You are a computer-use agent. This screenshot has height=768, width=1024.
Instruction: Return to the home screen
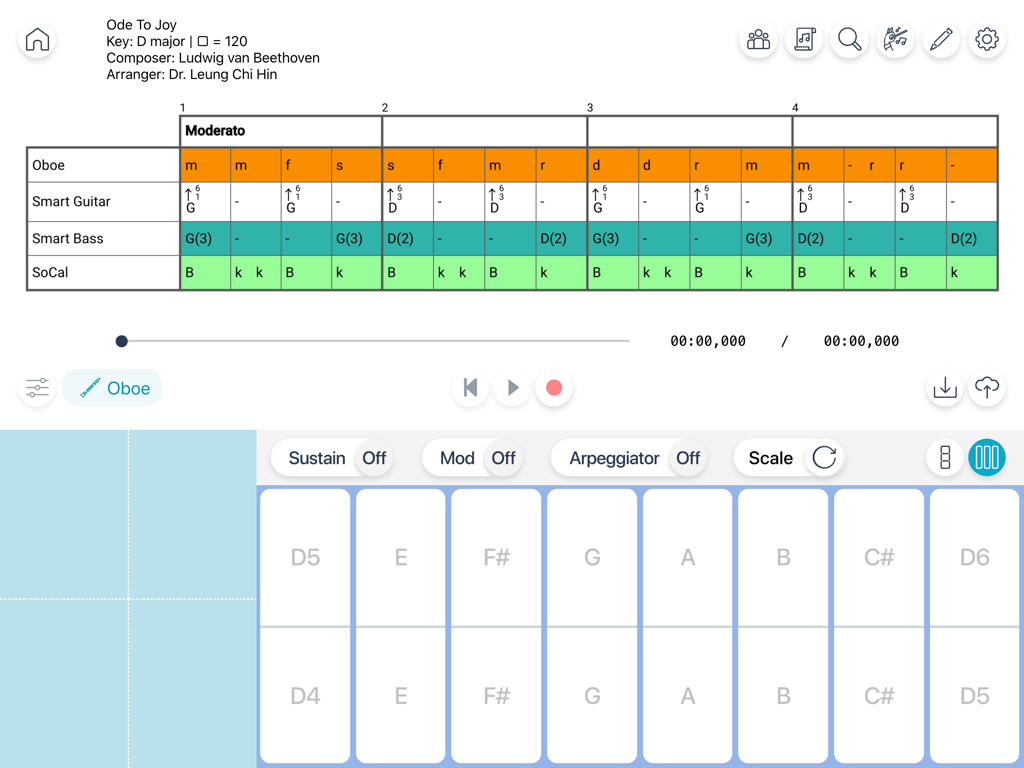36,40
